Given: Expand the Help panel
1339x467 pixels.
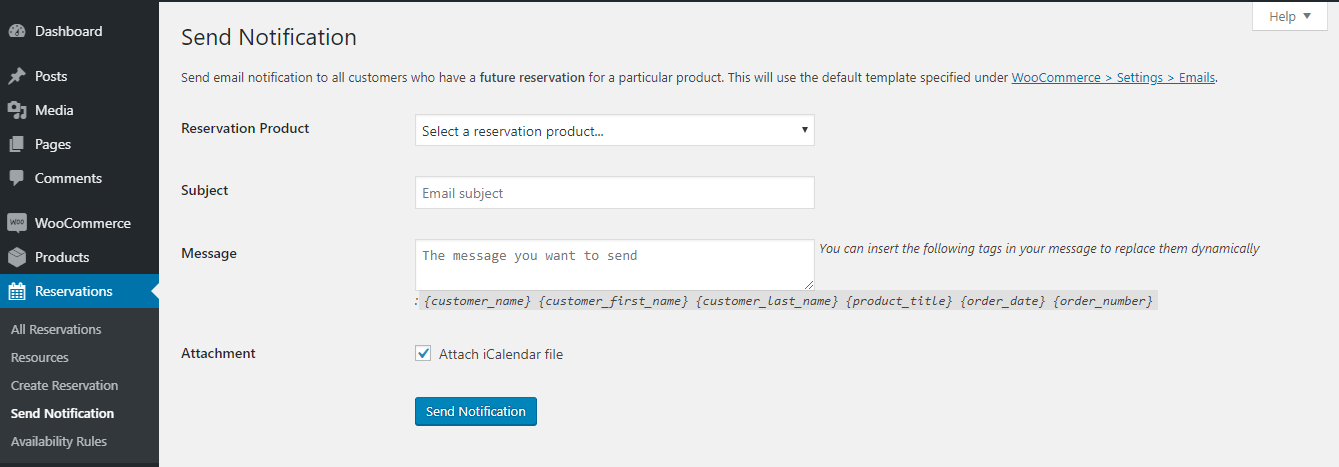Looking at the screenshot, I should (1289, 16).
